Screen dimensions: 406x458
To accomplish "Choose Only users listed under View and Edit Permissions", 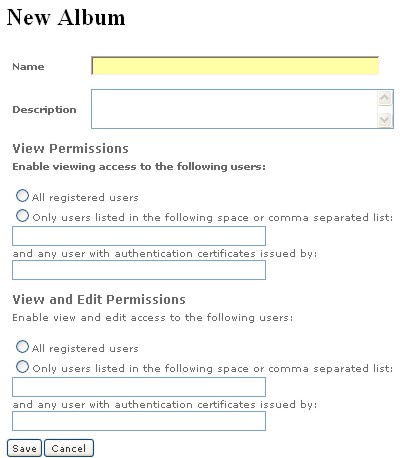I will [22, 367].
